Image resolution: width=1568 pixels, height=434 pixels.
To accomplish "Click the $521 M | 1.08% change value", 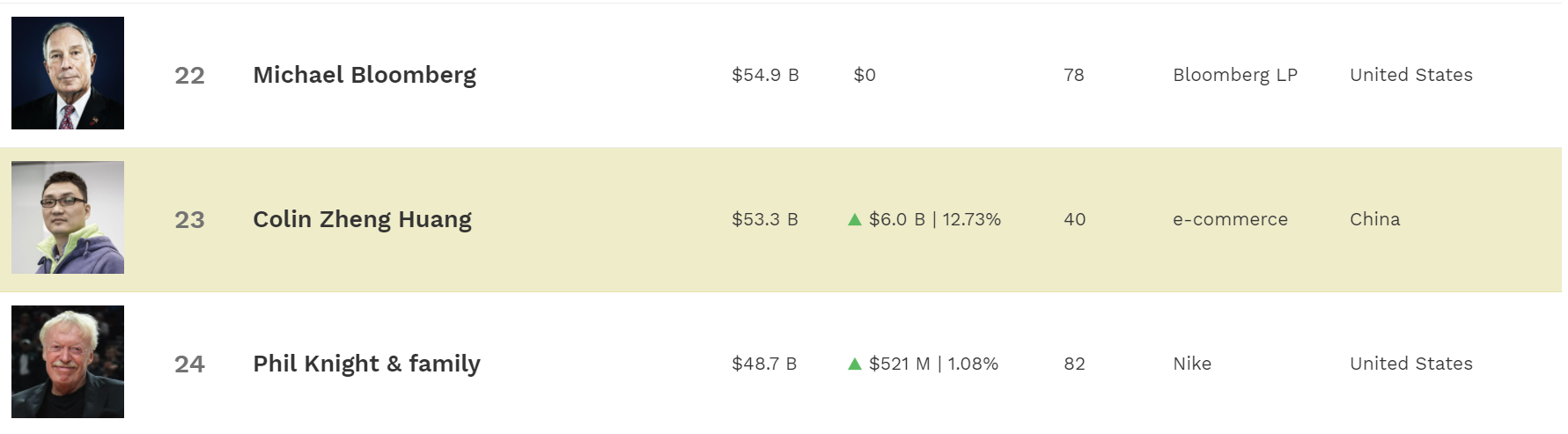I will 933,364.
